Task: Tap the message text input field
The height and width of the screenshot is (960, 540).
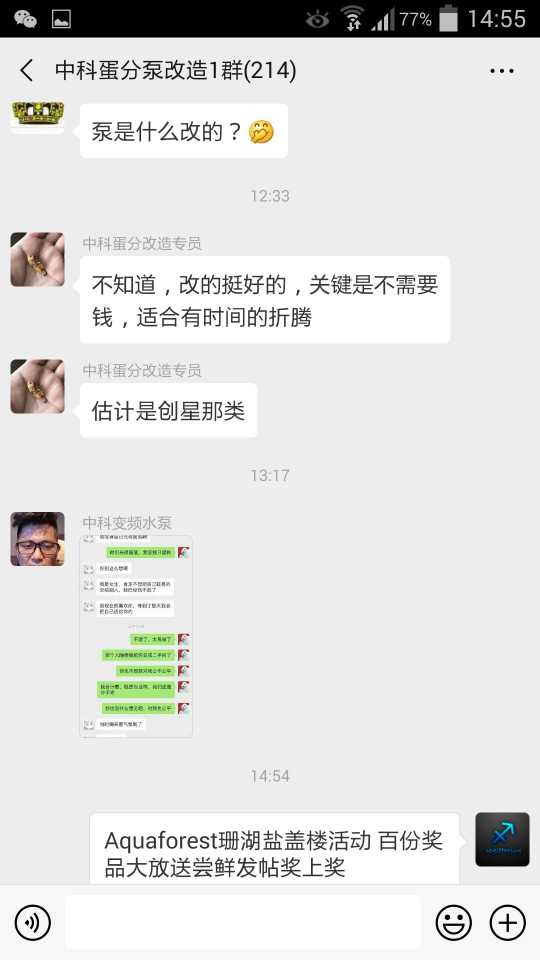Action: [243, 923]
